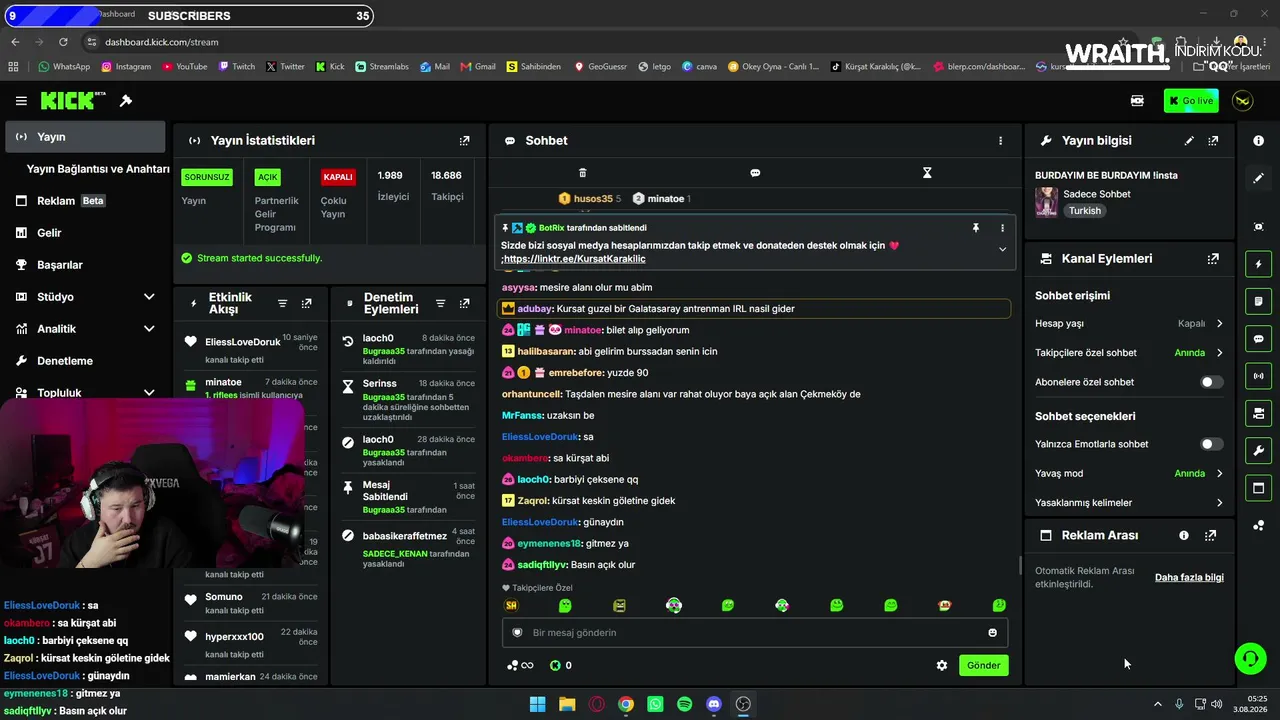Open Yavaş mod setting
The height and width of the screenshot is (720, 1280).
pyautogui.click(x=1129, y=474)
